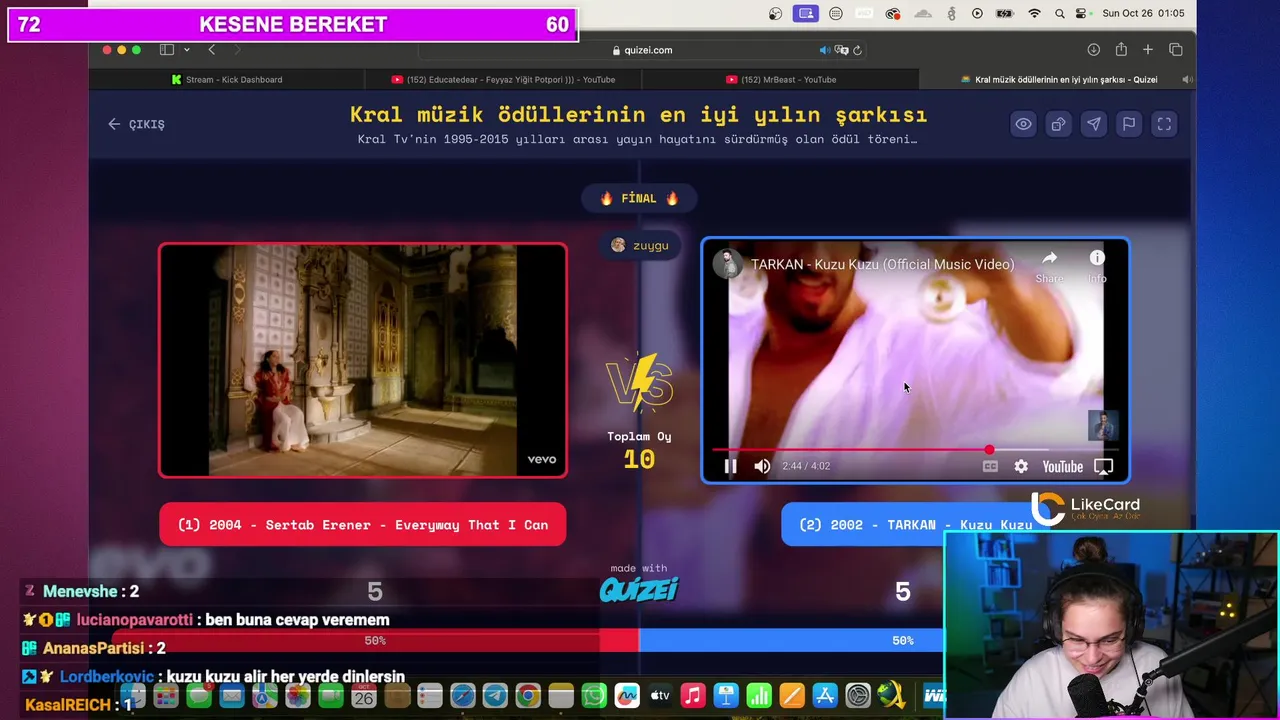Open the Tarkan video title link

[x=882, y=264]
